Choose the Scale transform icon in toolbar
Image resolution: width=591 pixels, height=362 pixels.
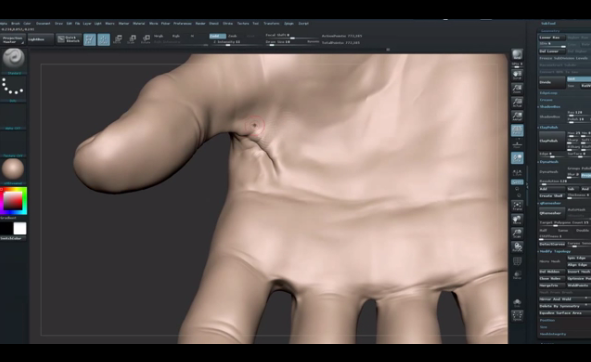coord(132,39)
